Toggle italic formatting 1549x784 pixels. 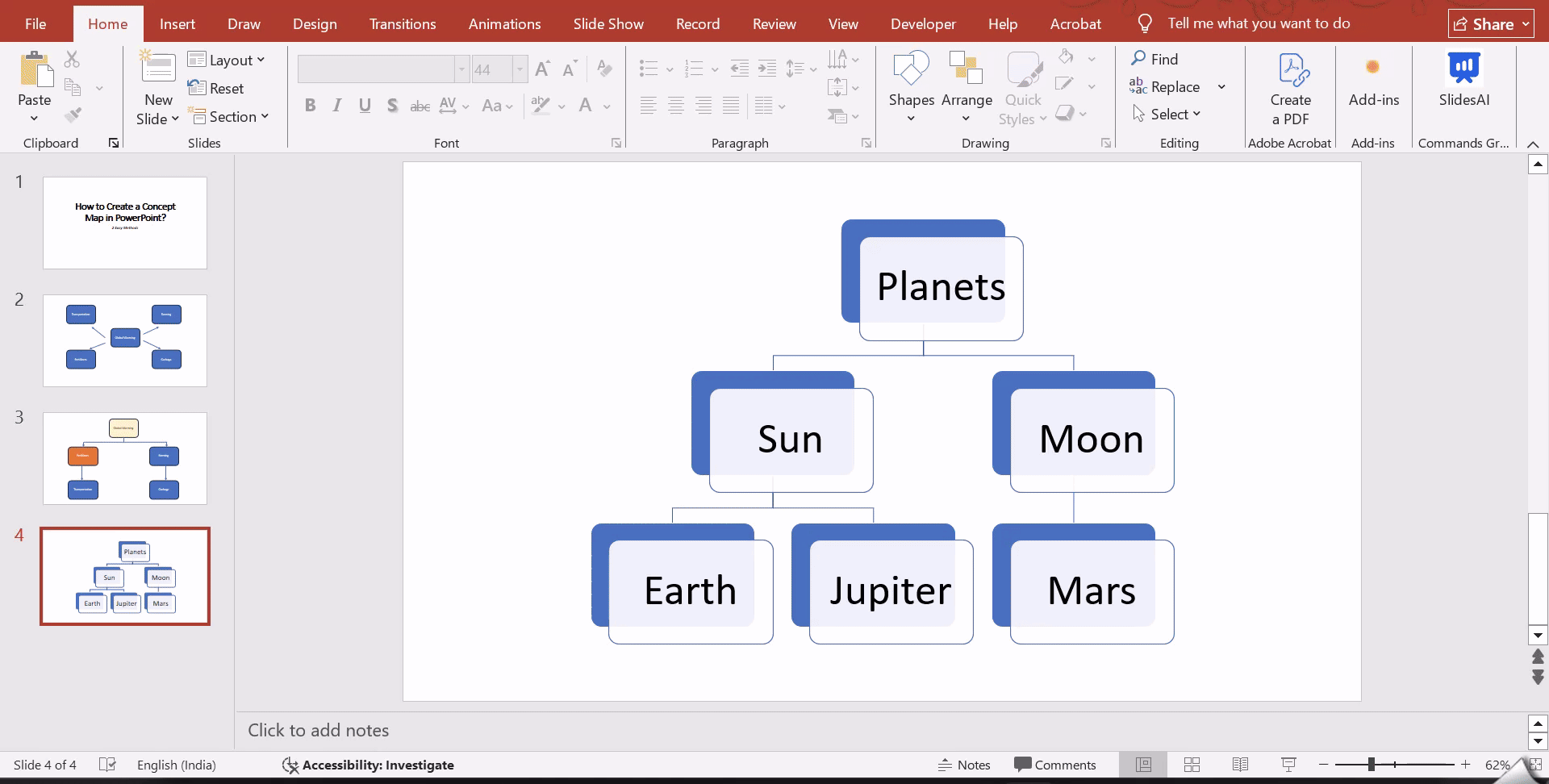(x=337, y=105)
